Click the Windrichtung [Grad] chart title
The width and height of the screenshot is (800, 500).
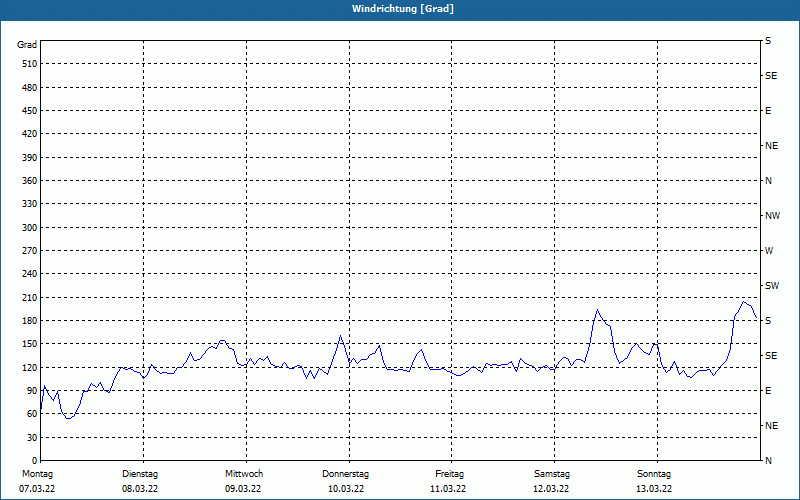coord(403,9)
